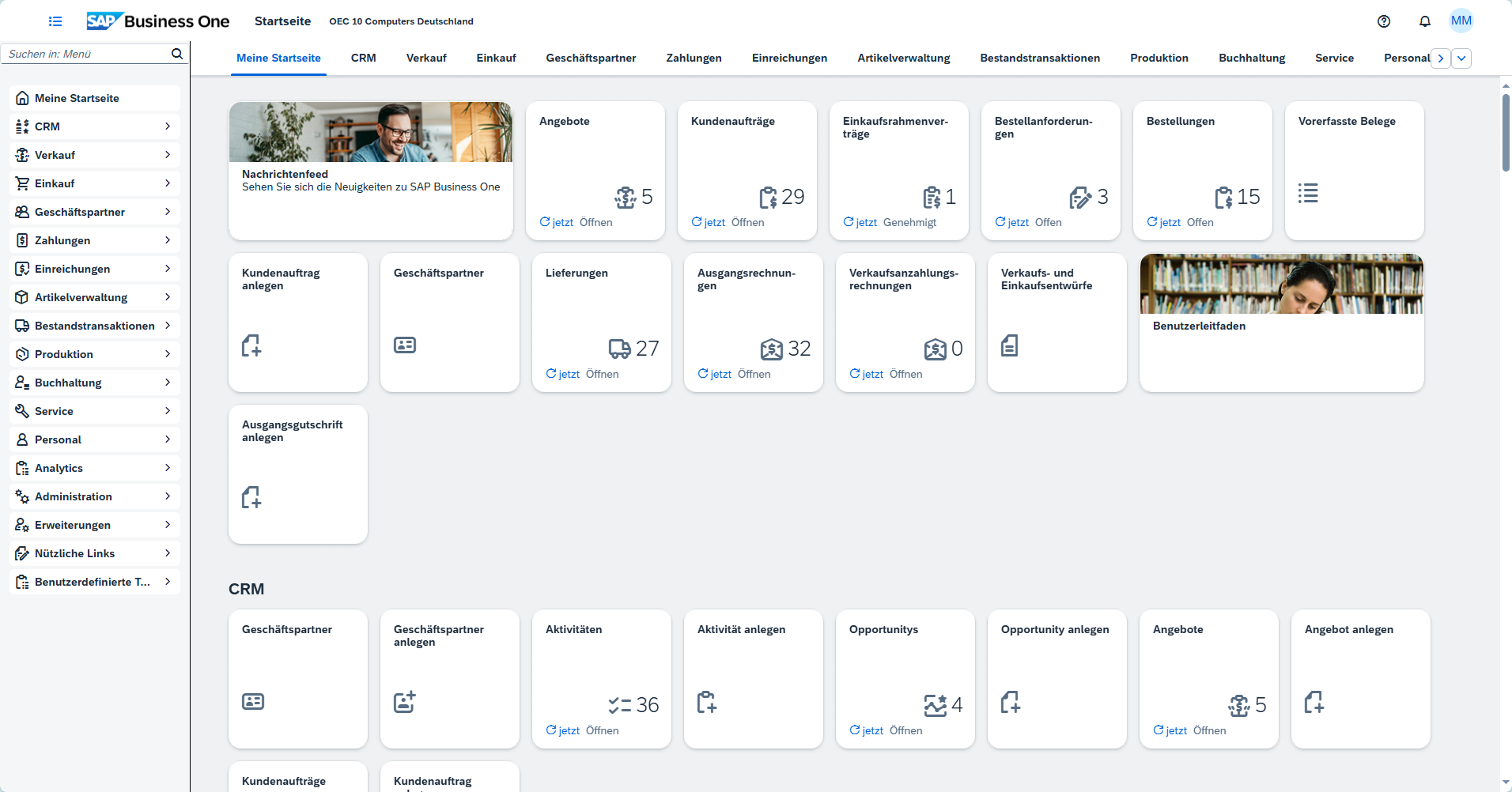Switch to the Buchhaltung tab
This screenshot has width=1512, height=792.
1251,58
